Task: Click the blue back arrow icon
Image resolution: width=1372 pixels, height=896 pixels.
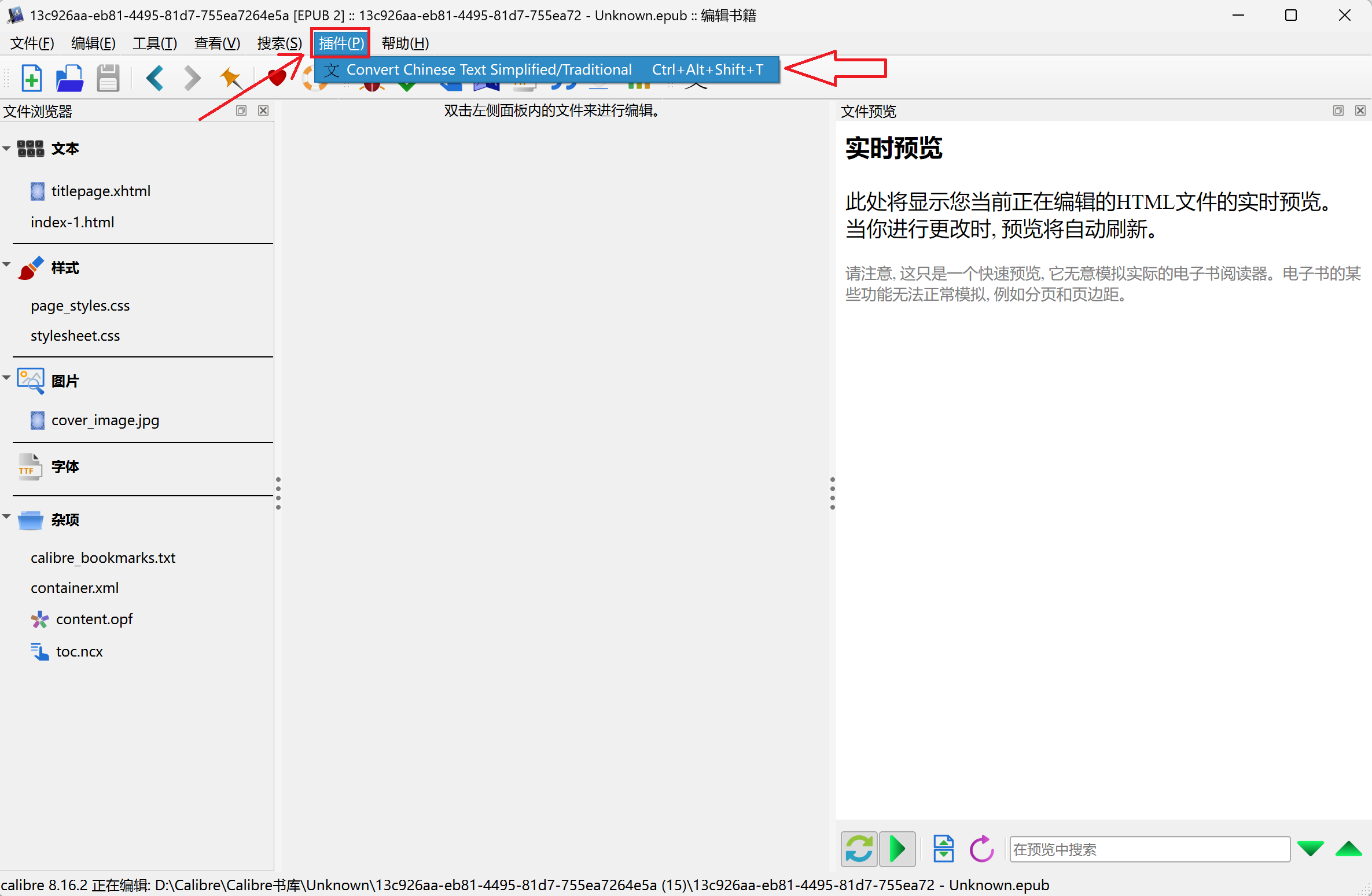Action: 155,78
